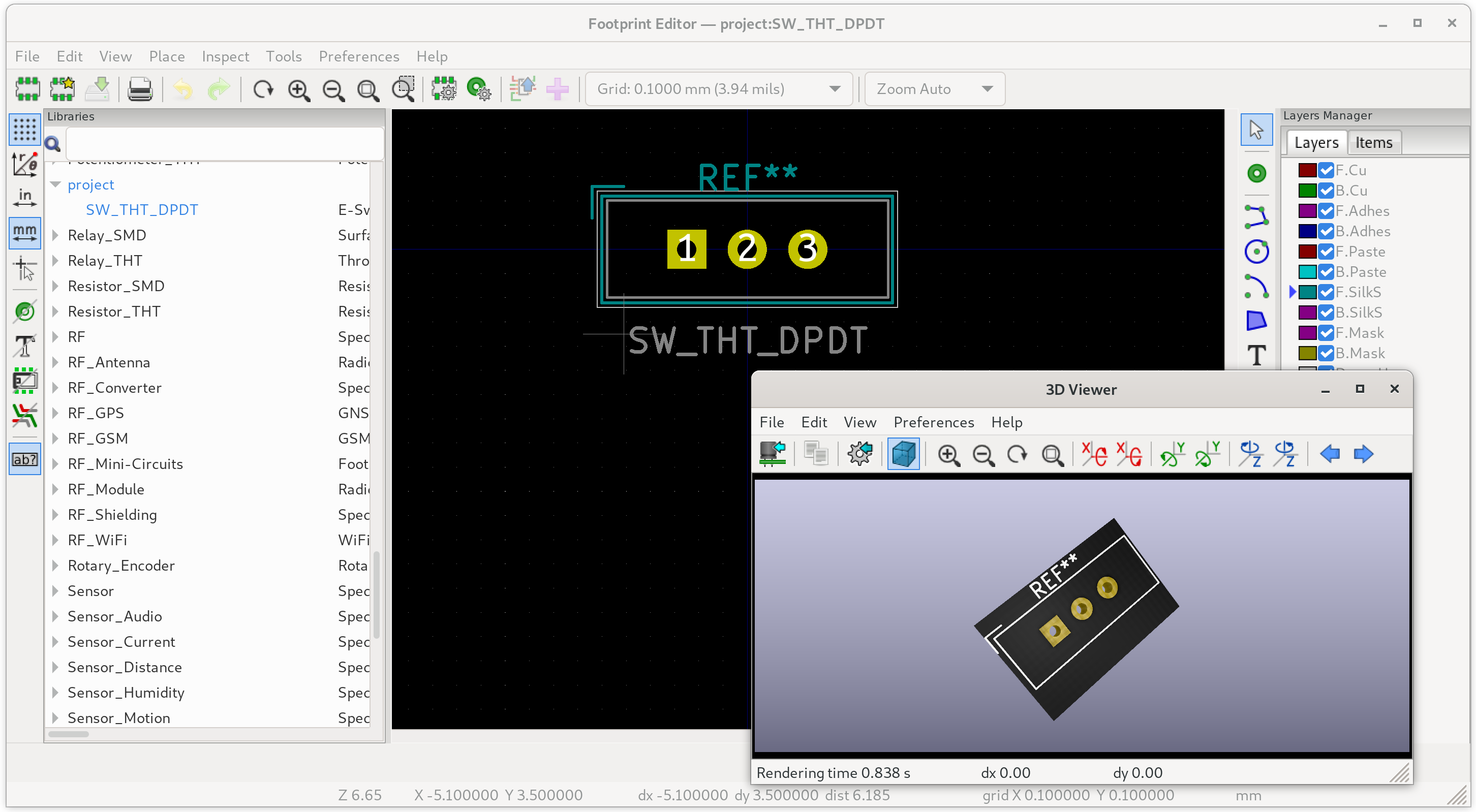Expand the Relay_SMD library

pyautogui.click(x=55, y=235)
